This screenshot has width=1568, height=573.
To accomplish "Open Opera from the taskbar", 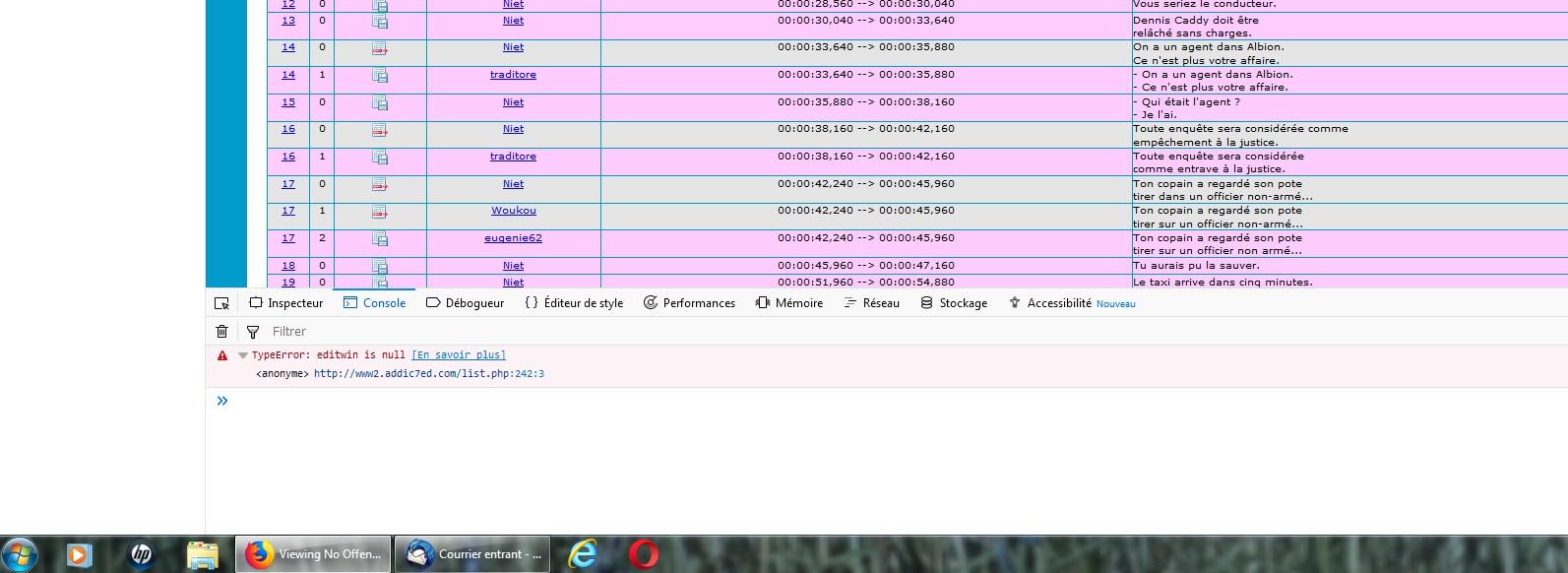I will [644, 554].
